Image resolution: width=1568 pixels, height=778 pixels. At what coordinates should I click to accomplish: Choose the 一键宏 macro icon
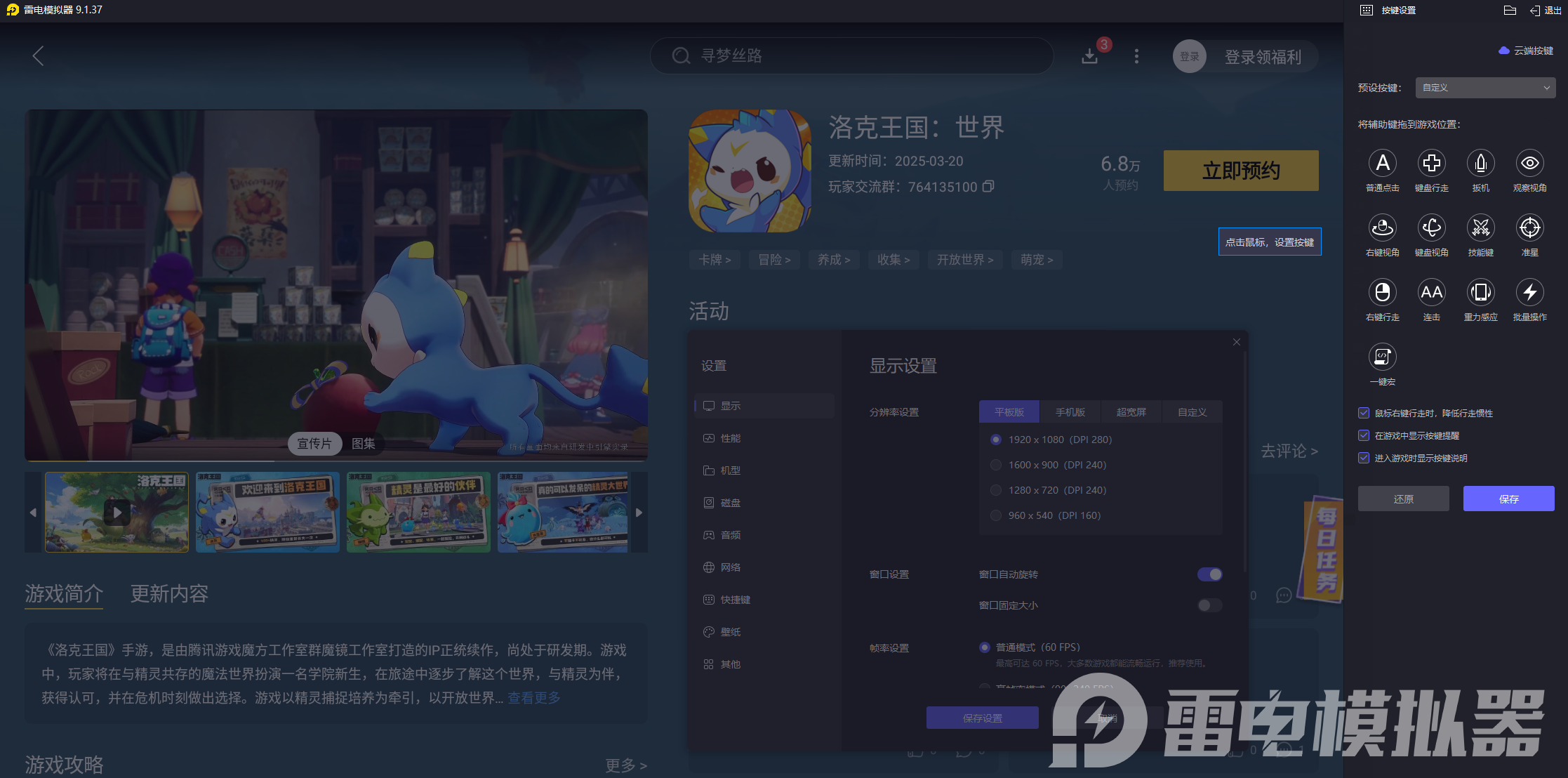tap(1382, 357)
